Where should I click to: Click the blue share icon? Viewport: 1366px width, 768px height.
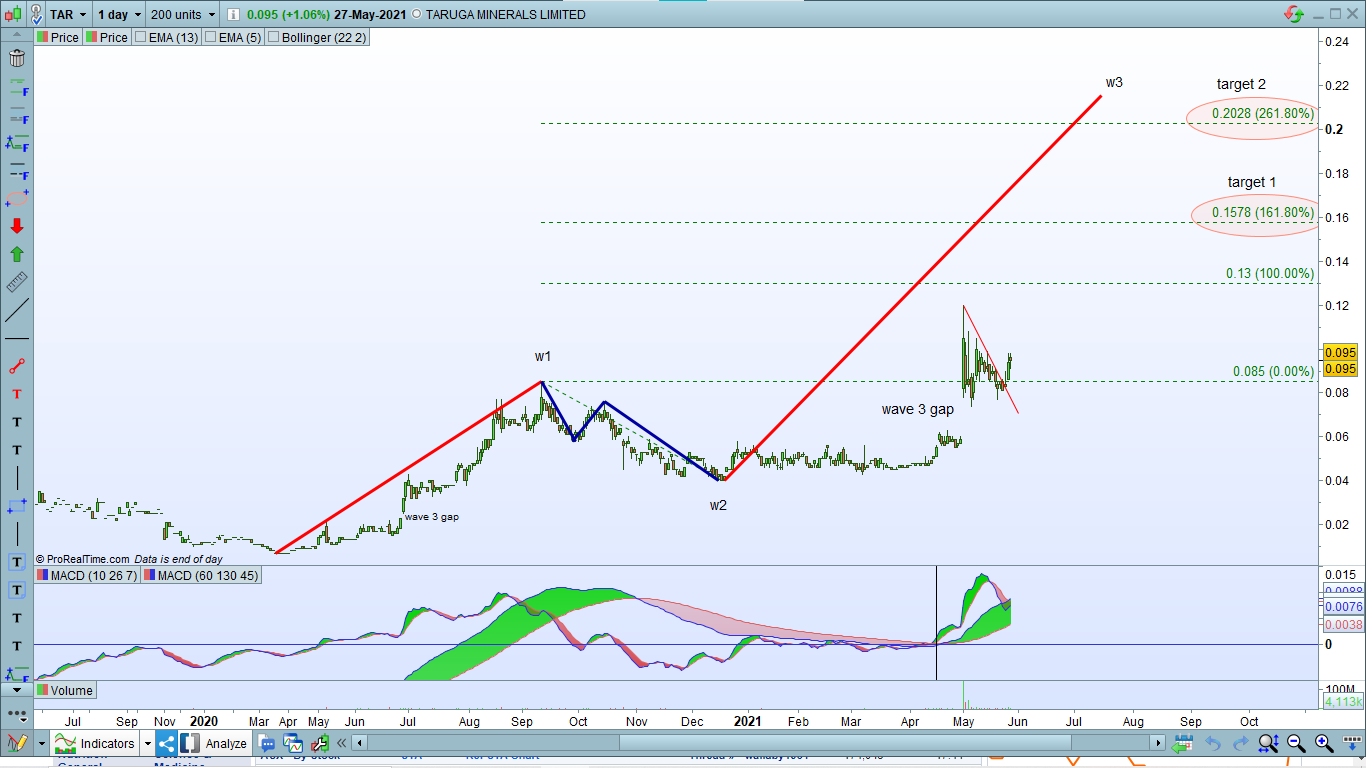click(166, 743)
